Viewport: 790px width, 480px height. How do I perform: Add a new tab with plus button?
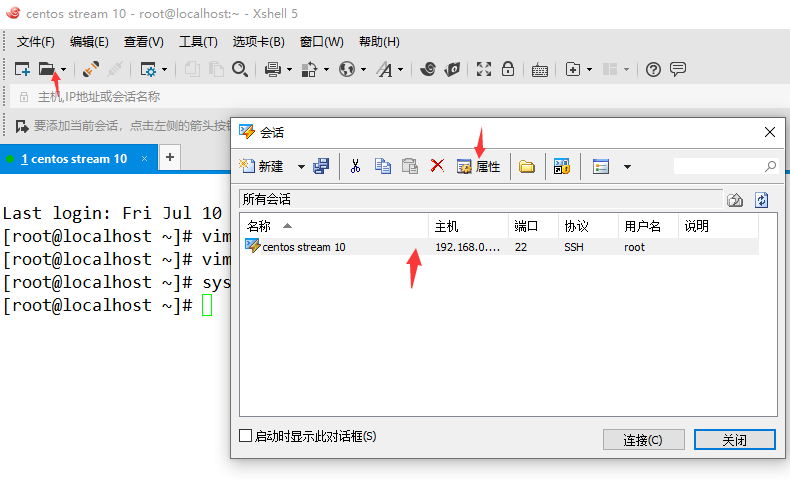170,157
